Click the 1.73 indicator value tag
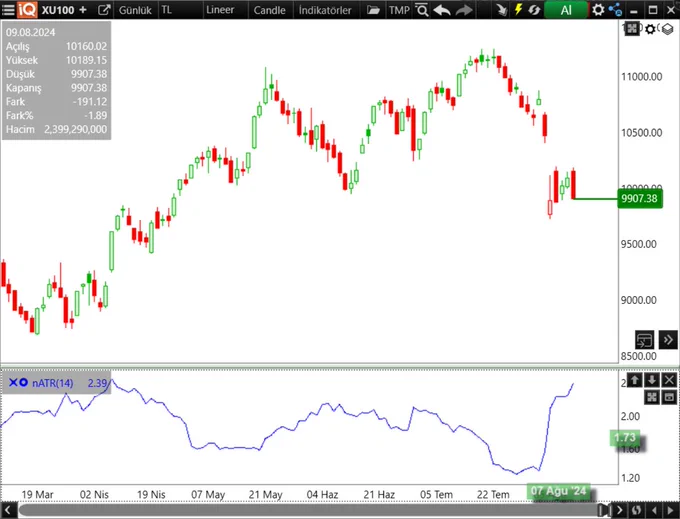Image resolution: width=680 pixels, height=519 pixels. pyautogui.click(x=625, y=437)
